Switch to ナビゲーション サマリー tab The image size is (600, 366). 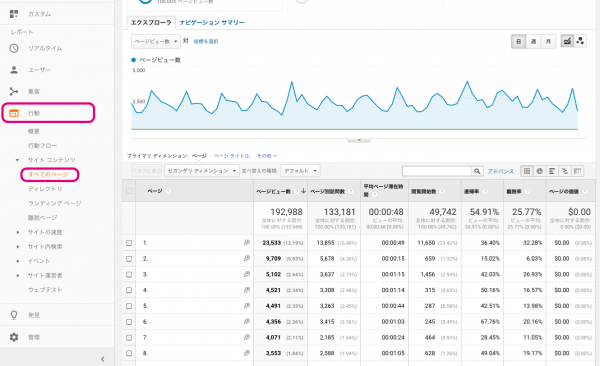point(212,23)
